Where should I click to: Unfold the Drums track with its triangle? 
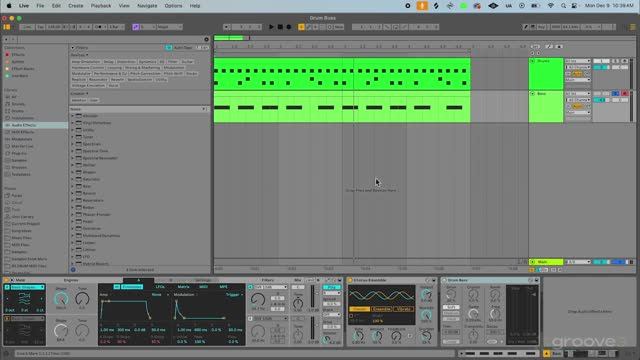[x=532, y=61]
